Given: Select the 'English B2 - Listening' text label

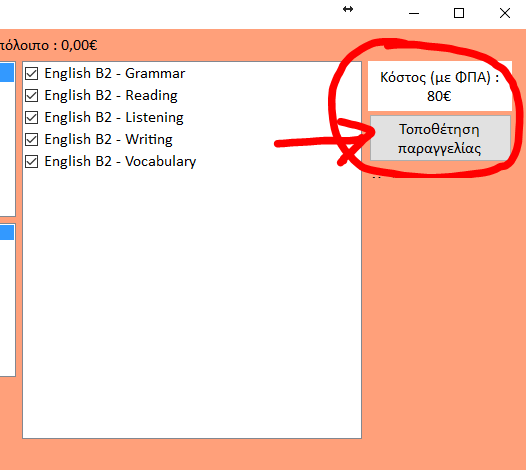Looking at the screenshot, I should click(x=114, y=117).
